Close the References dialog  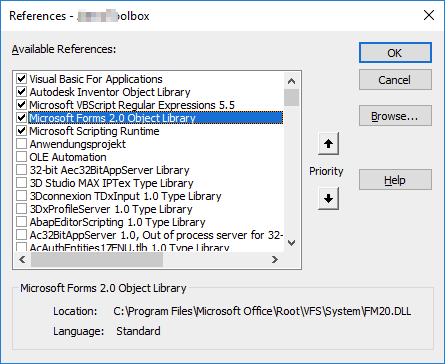429,15
